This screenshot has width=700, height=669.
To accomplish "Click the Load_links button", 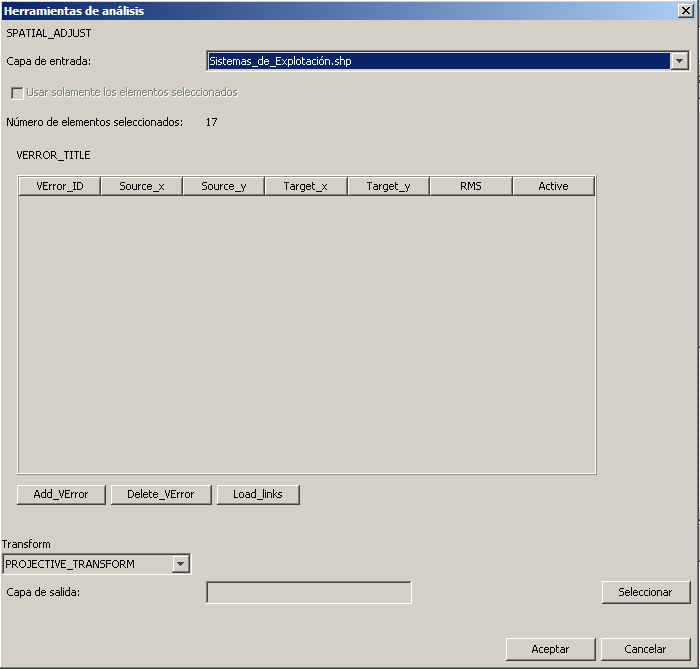I will coord(258,494).
